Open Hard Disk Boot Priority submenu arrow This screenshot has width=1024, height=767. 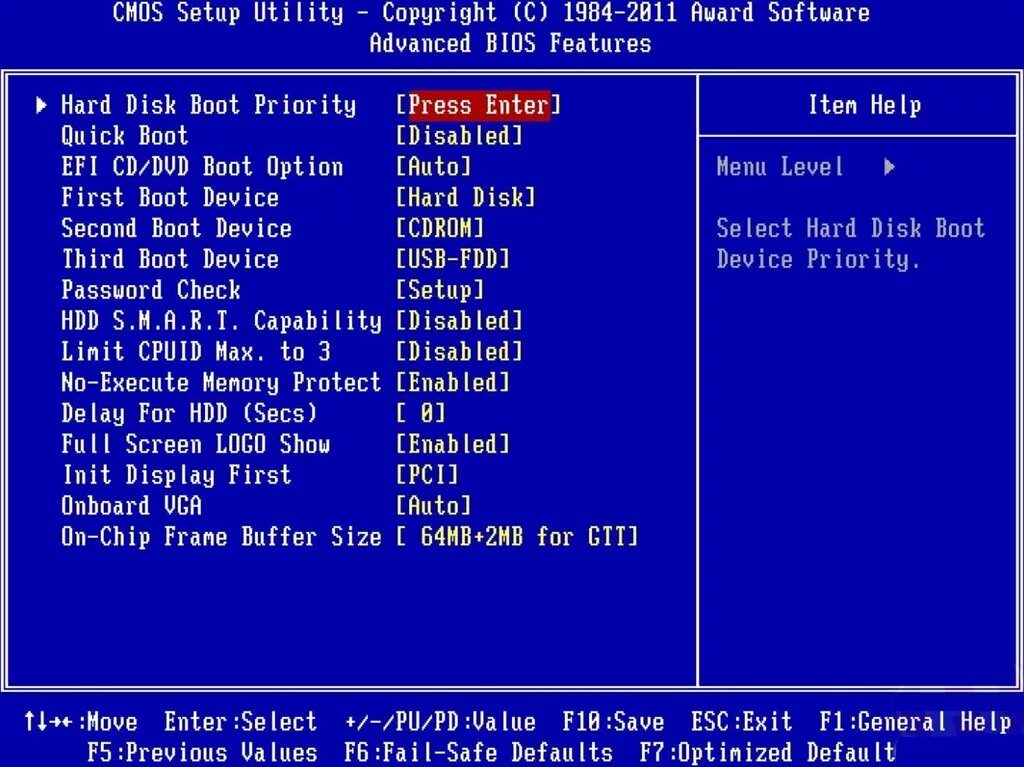click(x=41, y=105)
